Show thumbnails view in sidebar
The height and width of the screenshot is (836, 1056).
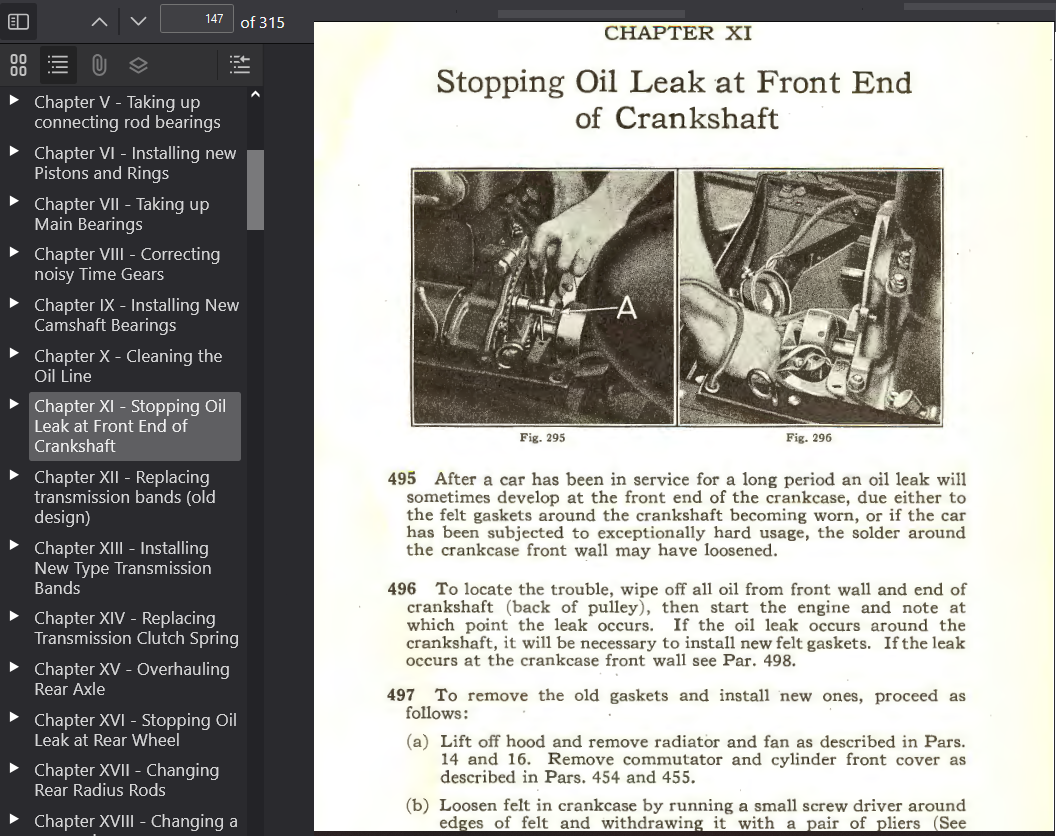(x=19, y=65)
